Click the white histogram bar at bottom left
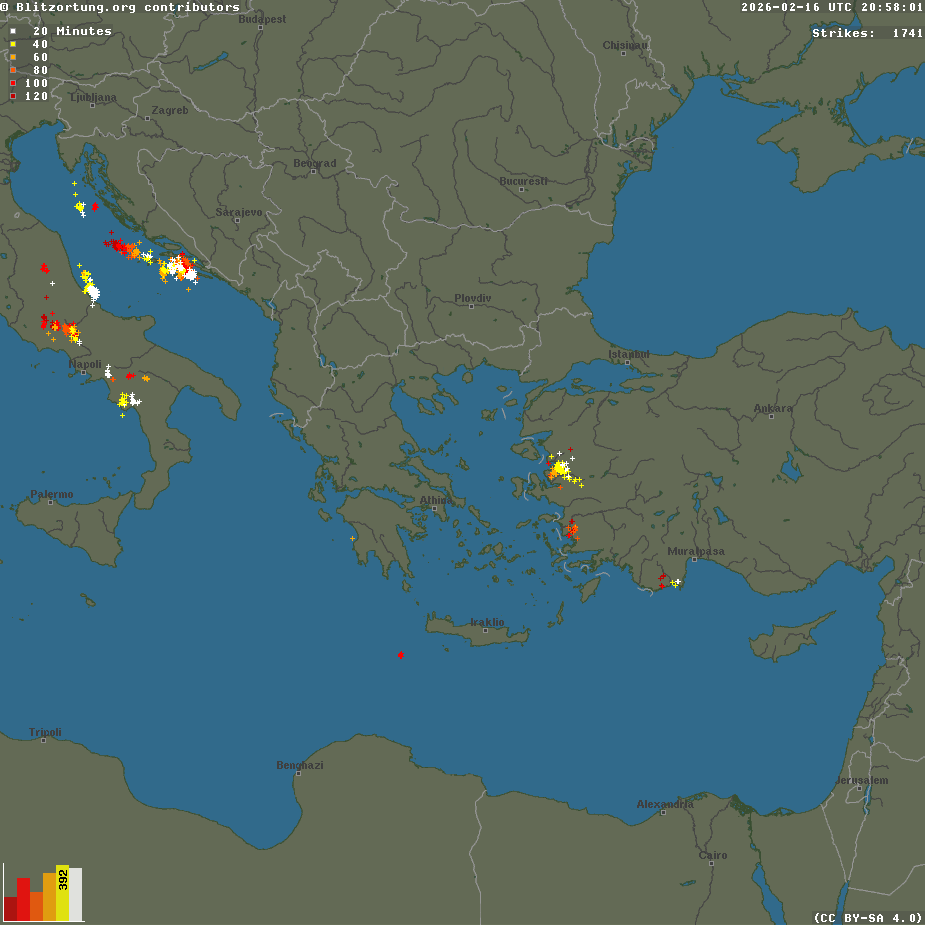 pos(76,894)
